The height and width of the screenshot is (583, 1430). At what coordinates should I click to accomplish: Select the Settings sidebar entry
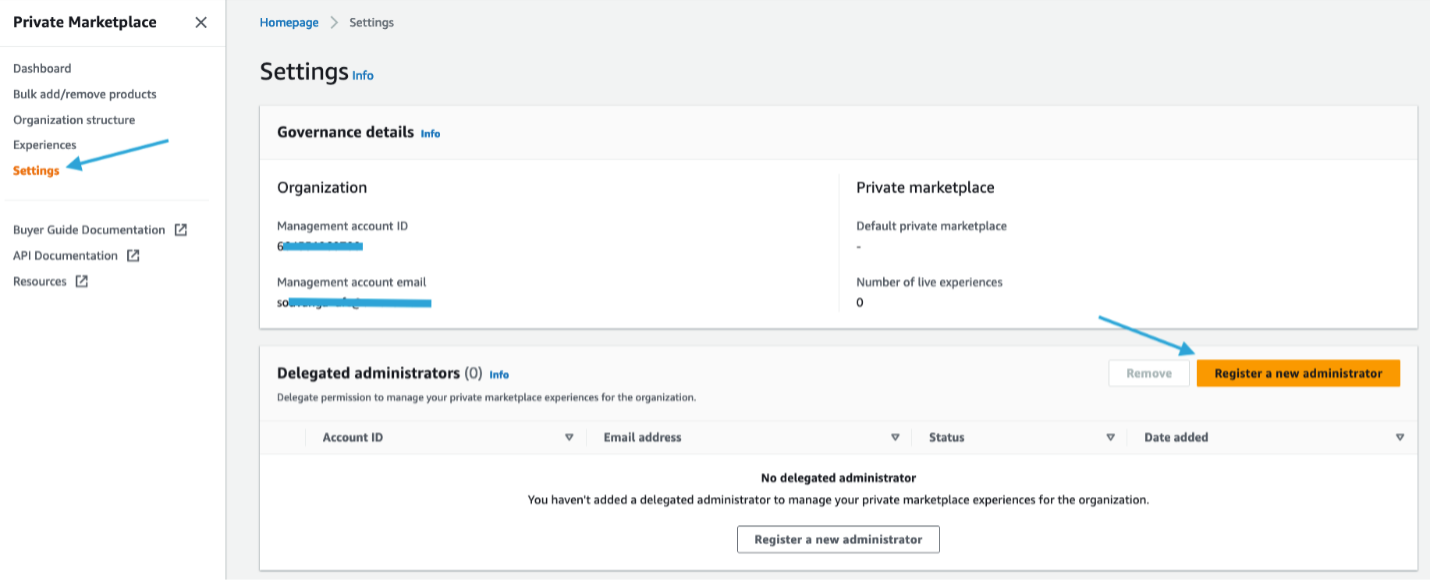click(37, 170)
